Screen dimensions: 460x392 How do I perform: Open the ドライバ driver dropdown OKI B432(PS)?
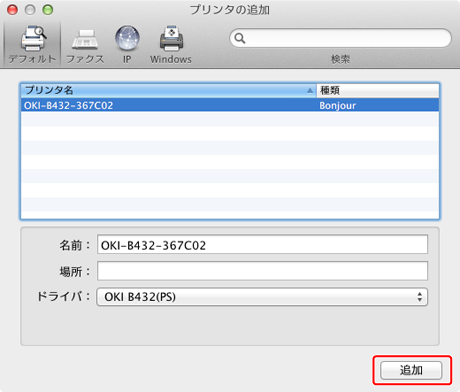pos(262,297)
